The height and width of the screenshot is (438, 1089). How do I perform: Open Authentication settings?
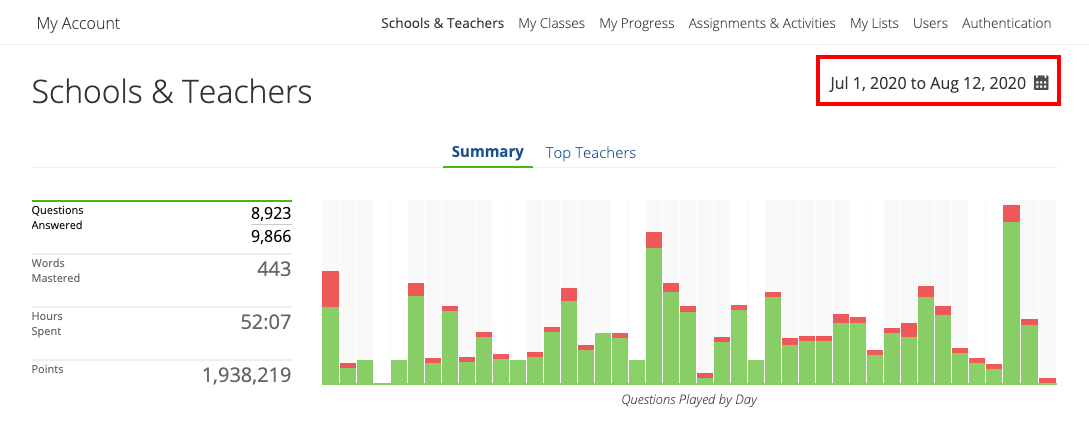click(x=1006, y=23)
